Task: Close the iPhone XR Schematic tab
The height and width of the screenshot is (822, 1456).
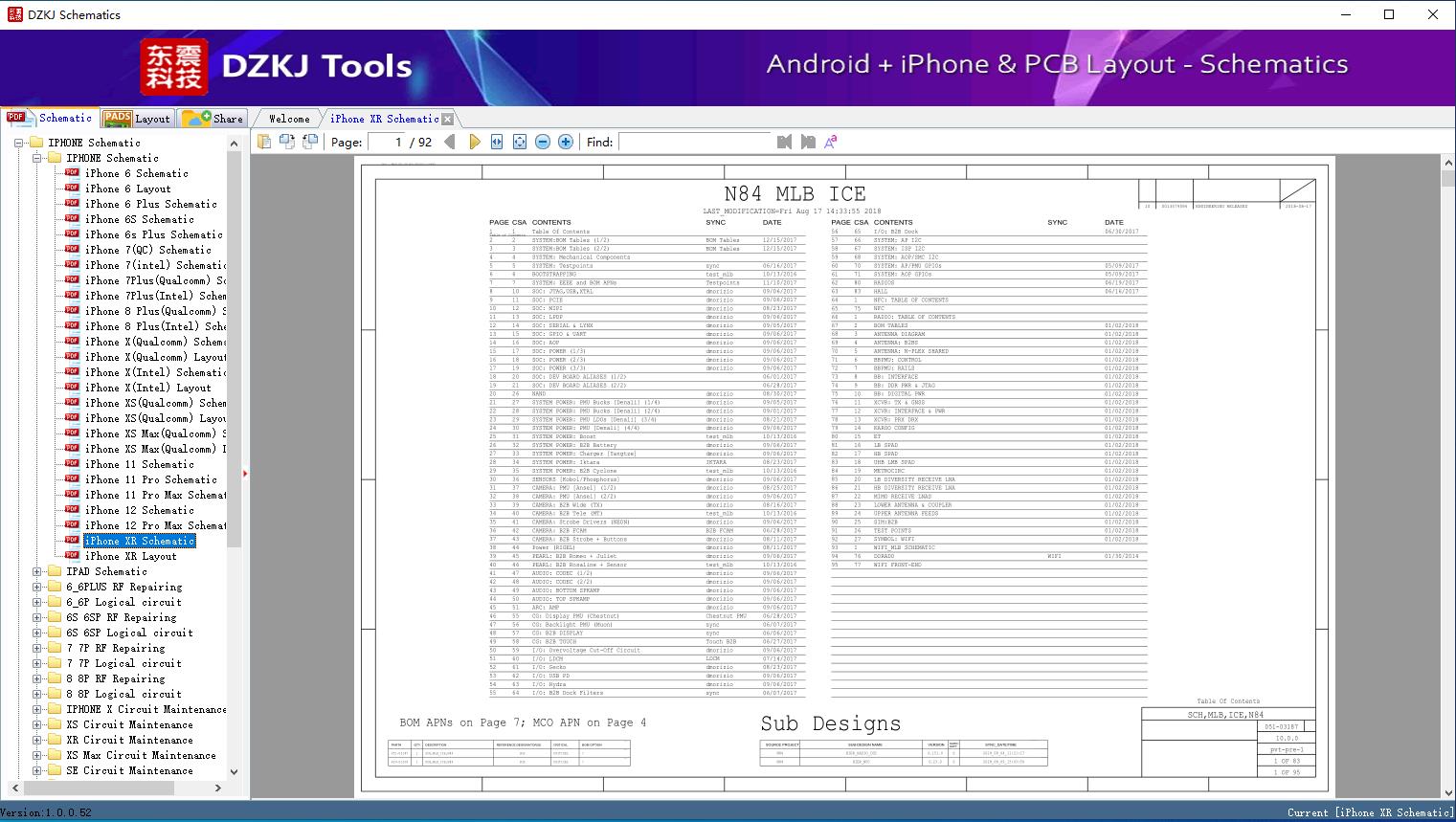Action: 448,120
